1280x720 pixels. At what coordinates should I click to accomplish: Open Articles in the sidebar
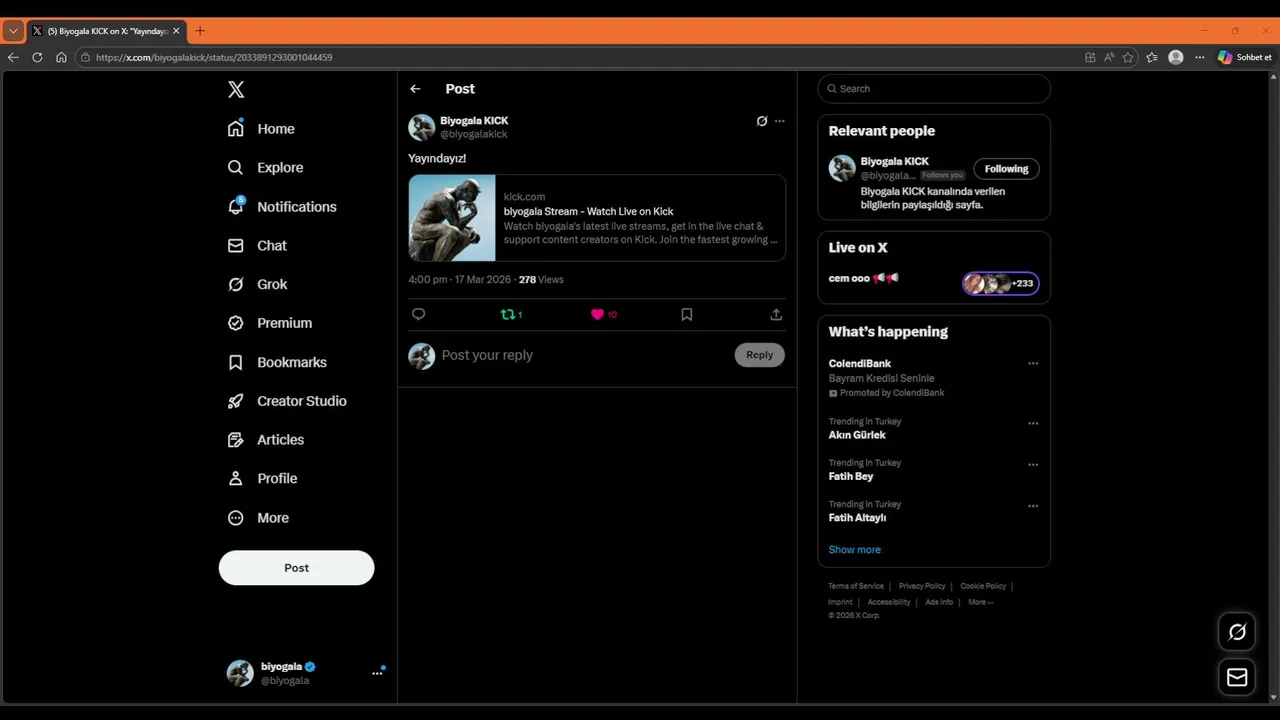click(x=265, y=440)
